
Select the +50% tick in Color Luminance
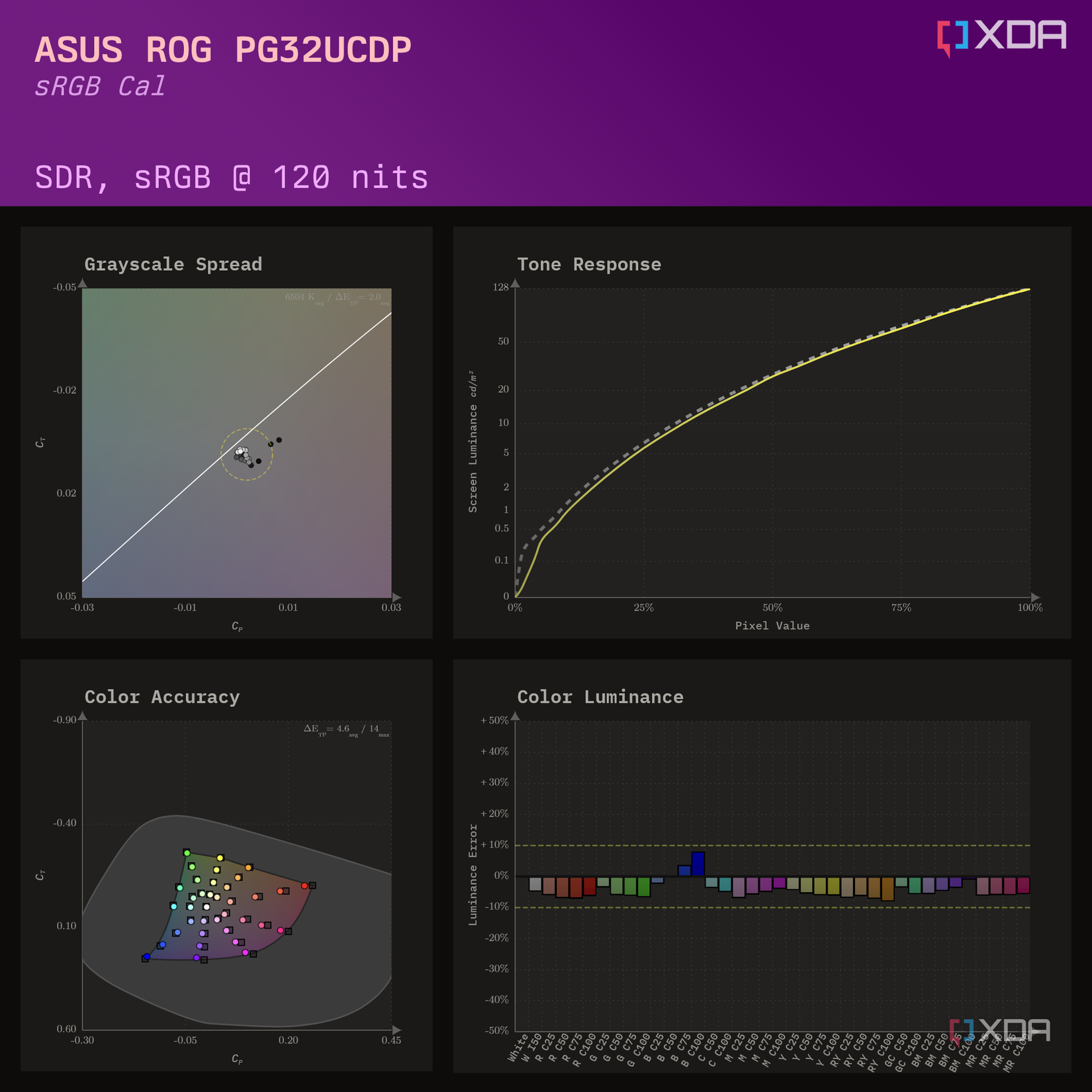(494, 720)
